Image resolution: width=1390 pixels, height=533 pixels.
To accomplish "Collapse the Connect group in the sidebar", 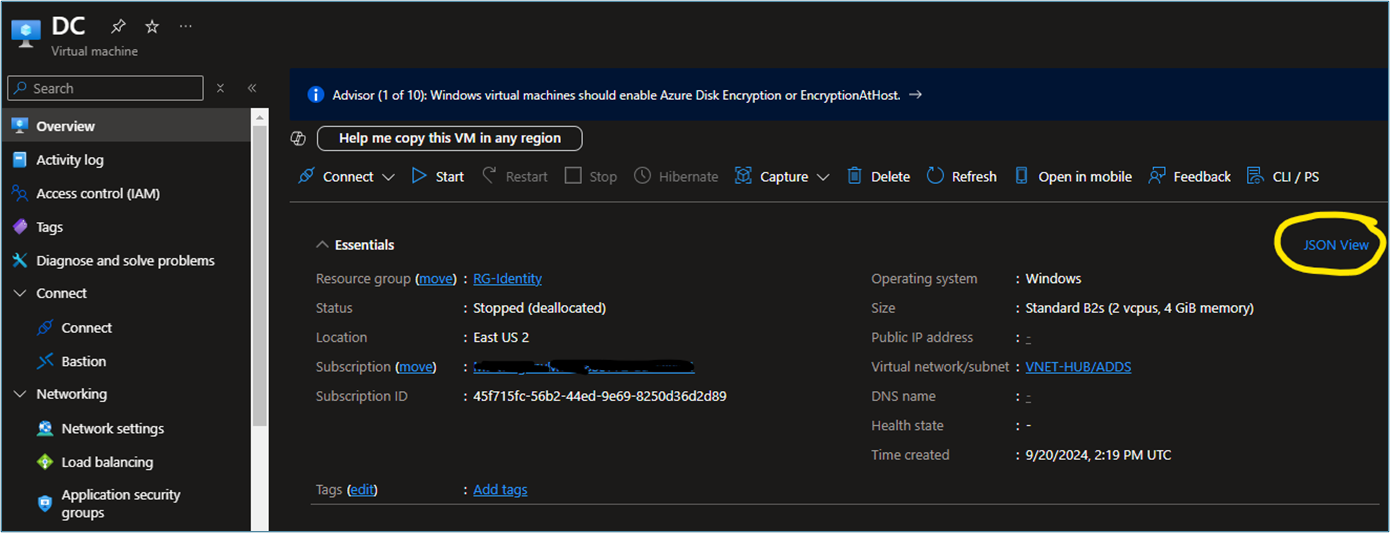I will coord(20,294).
